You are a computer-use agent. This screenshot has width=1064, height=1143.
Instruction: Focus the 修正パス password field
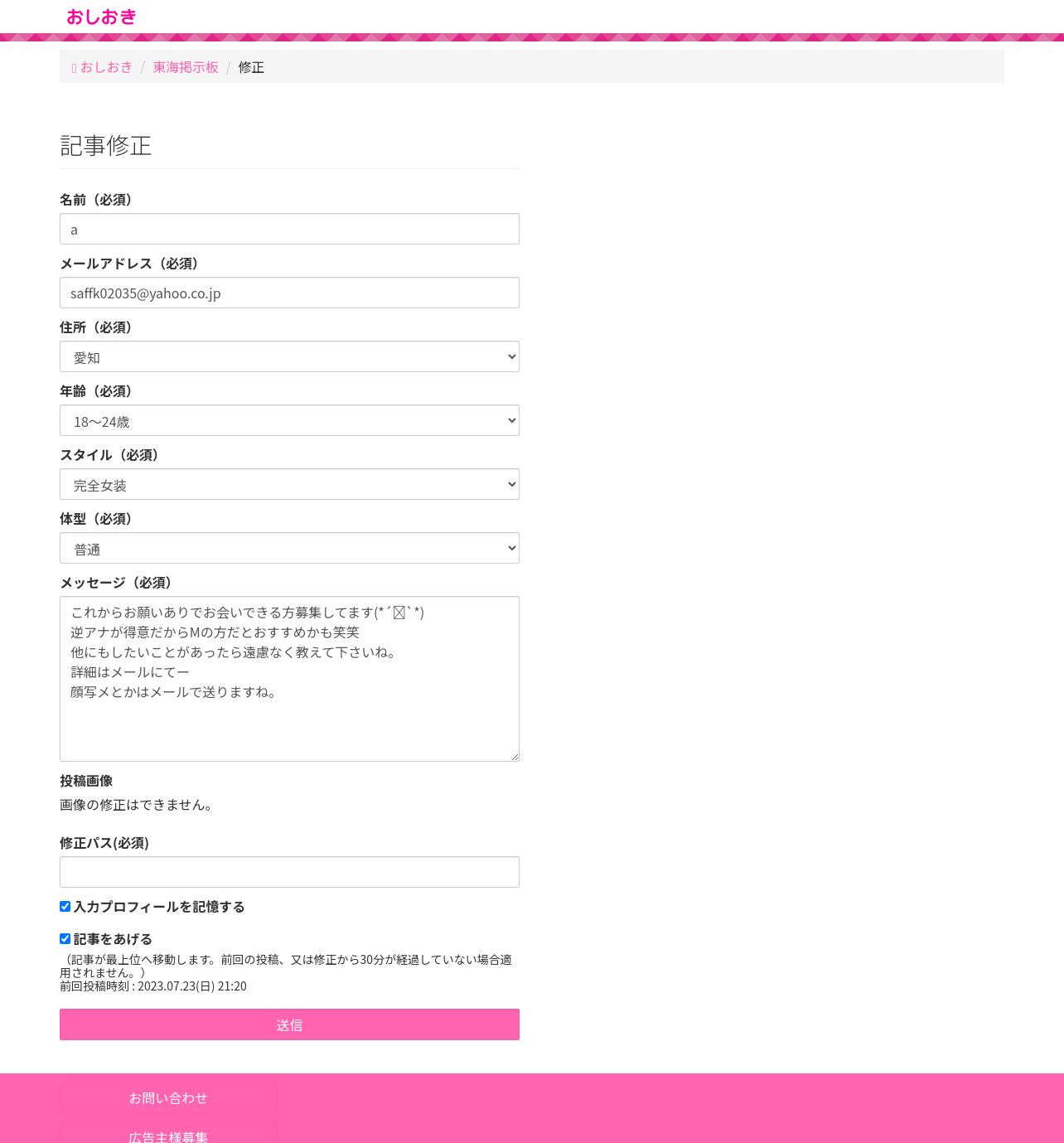click(289, 872)
